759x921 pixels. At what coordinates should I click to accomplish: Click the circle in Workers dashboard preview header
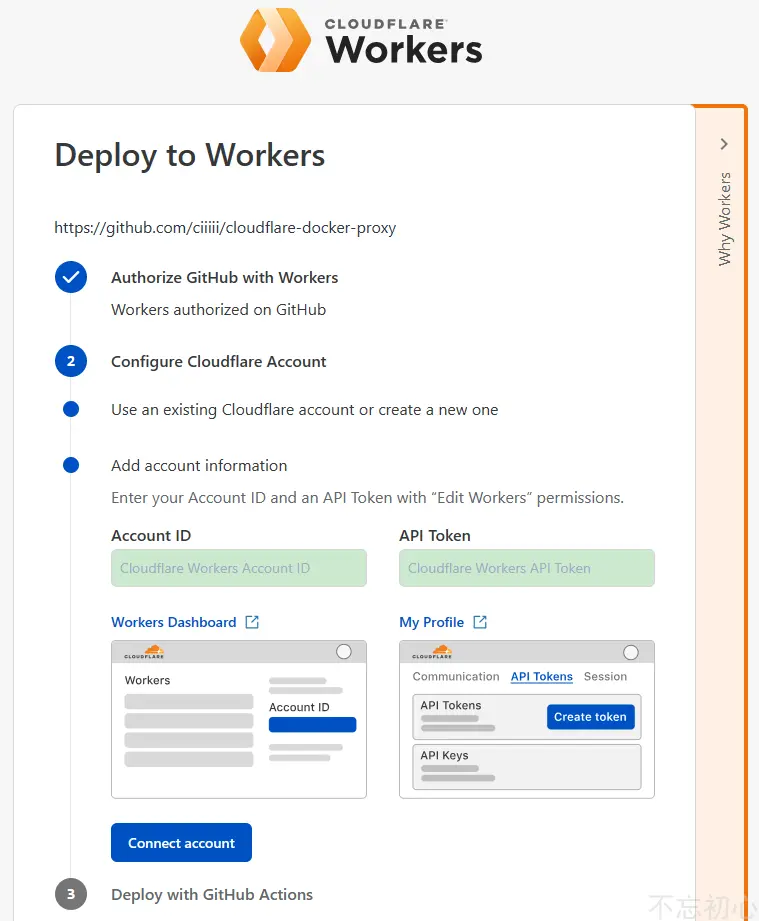tap(344, 651)
